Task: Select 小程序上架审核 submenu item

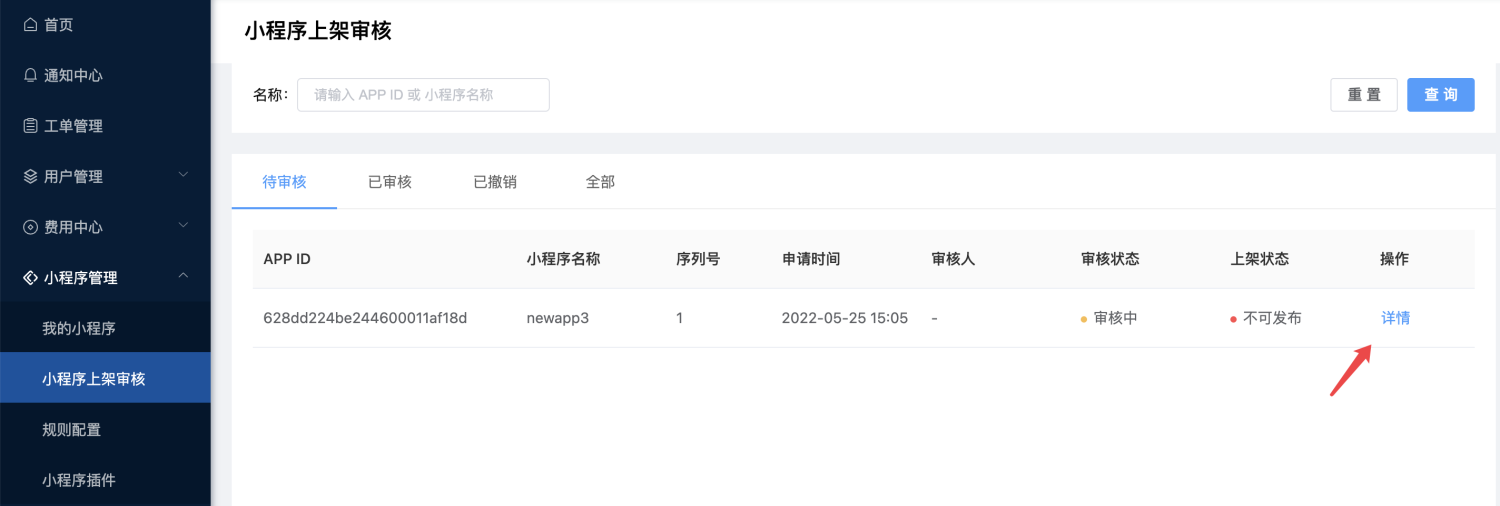Action: pos(105,379)
